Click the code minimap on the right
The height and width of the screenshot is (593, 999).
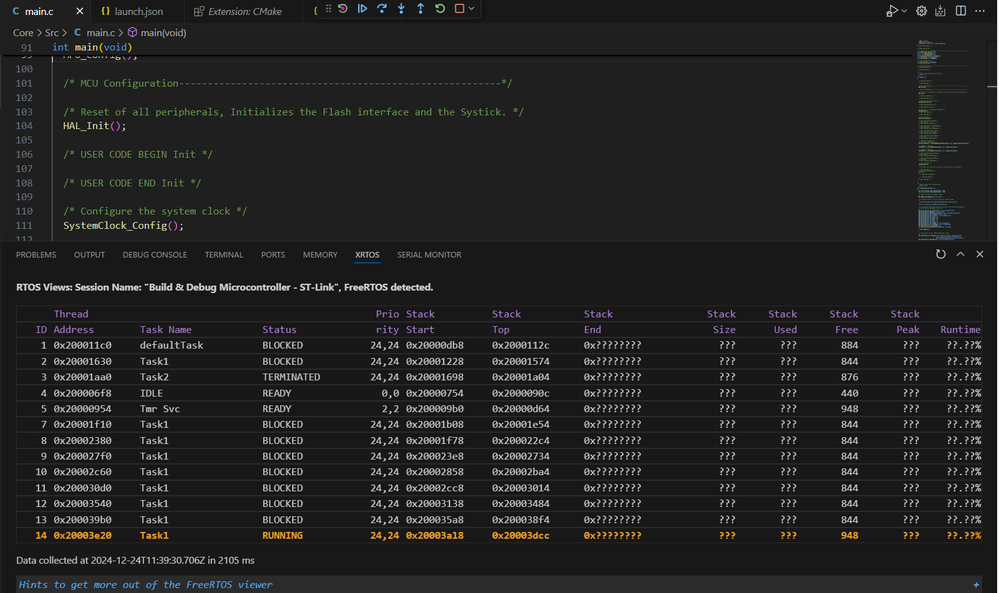click(943, 140)
